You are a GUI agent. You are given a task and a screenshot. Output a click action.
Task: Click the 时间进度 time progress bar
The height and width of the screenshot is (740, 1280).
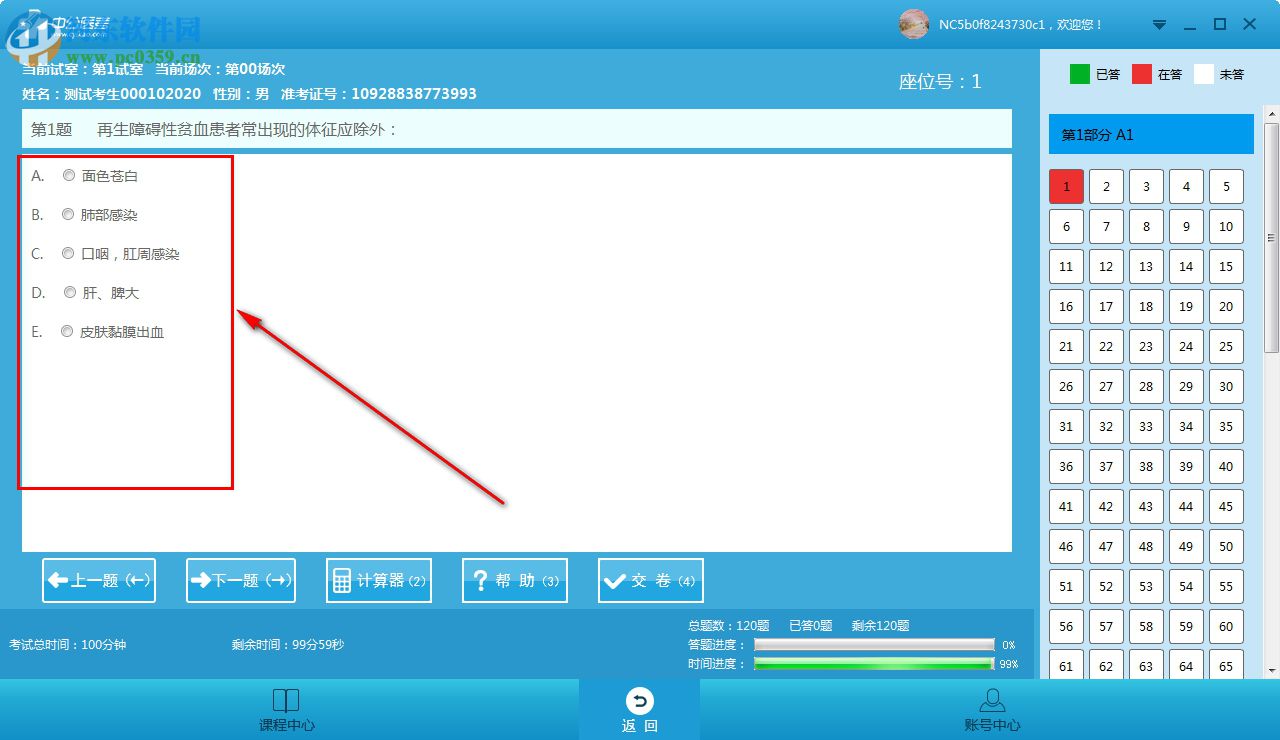874,664
